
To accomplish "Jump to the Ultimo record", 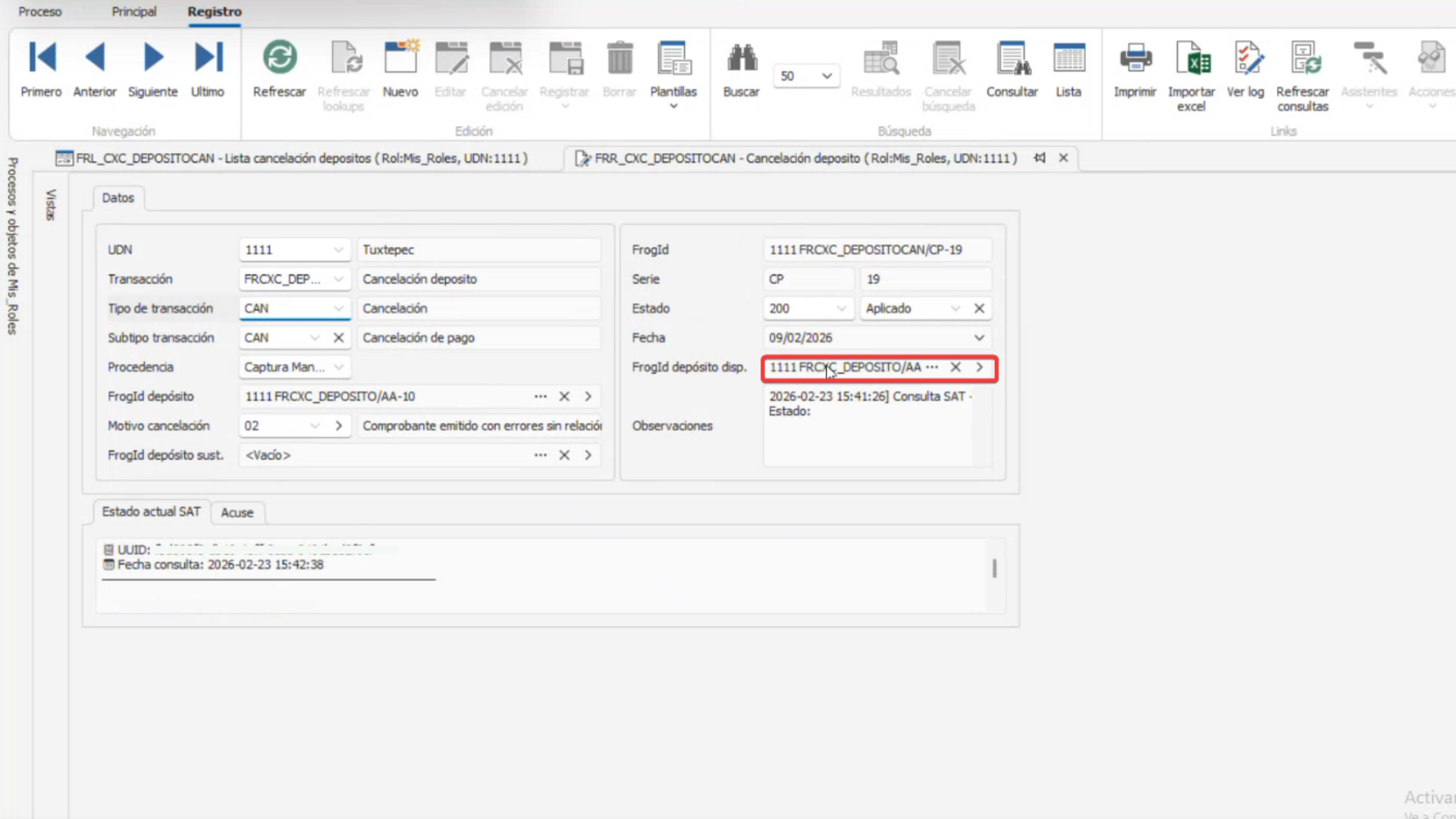I will (208, 58).
